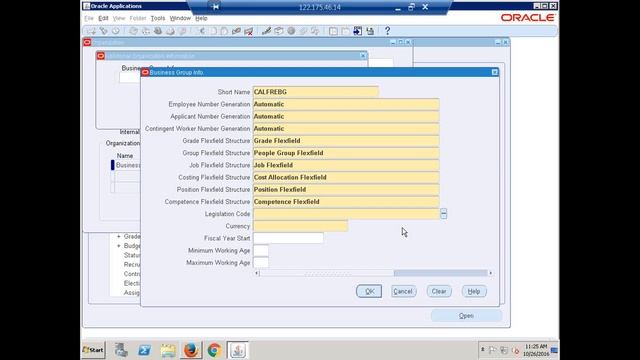Click the scrollbar left arrow
Screen dimensions: 640x360
pyautogui.click(x=257, y=273)
